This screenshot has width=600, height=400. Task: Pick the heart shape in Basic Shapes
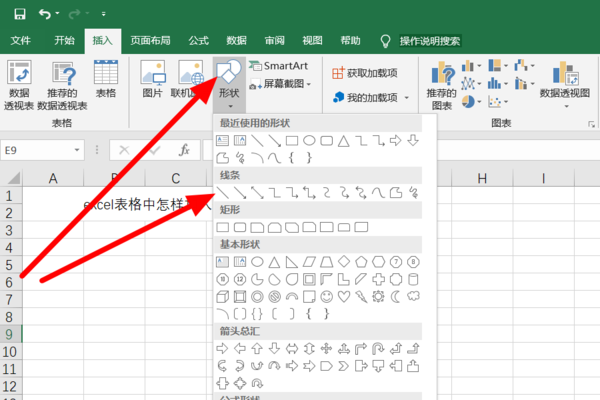pyautogui.click(x=344, y=297)
